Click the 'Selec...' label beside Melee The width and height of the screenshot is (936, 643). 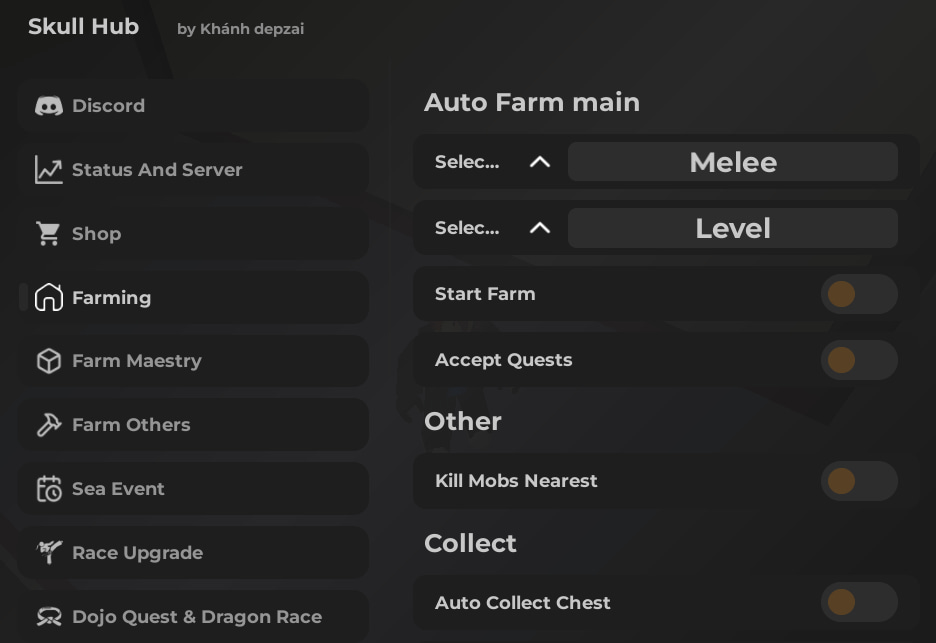(x=467, y=162)
